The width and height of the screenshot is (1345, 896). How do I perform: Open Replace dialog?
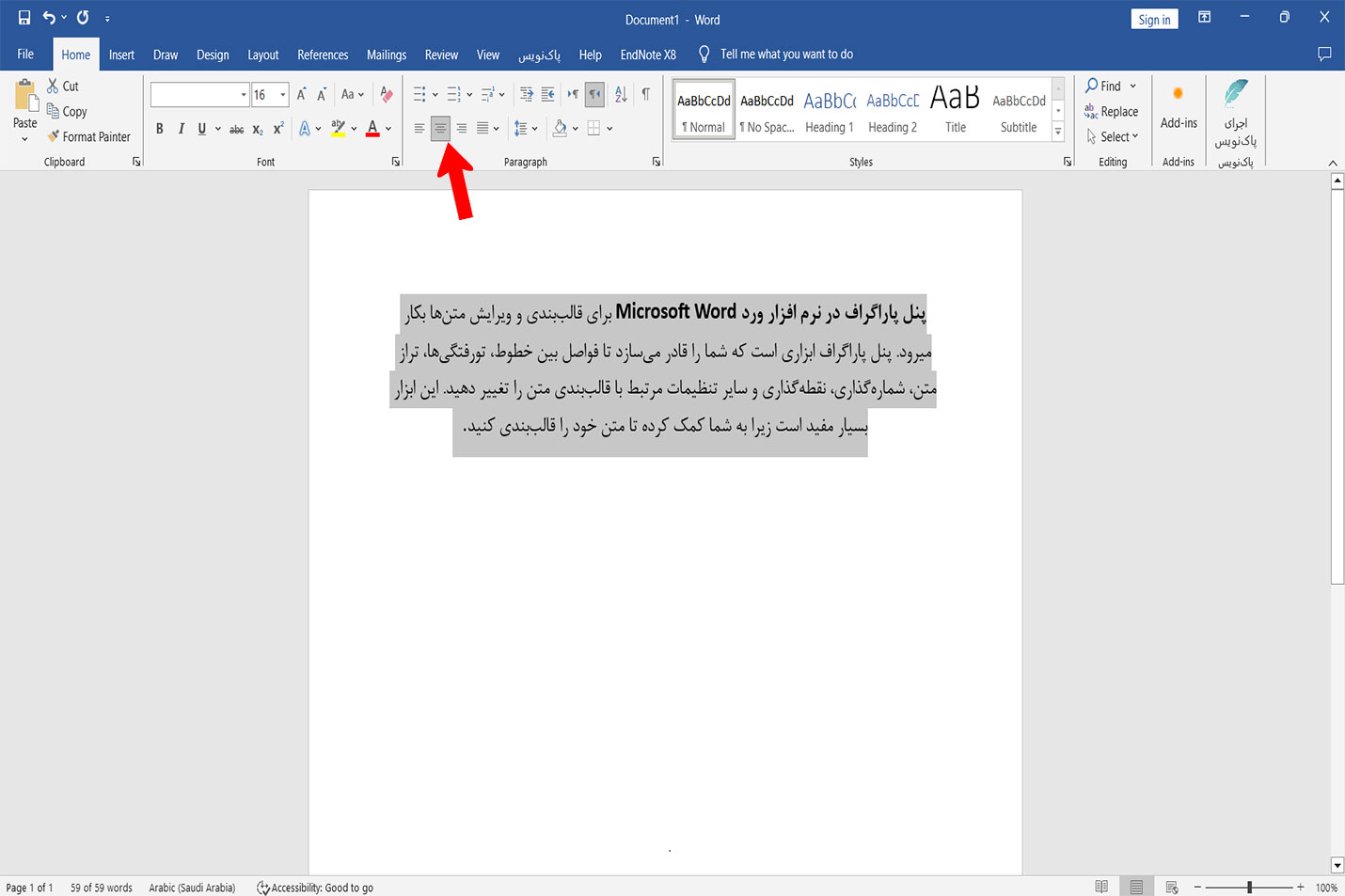pos(1111,111)
